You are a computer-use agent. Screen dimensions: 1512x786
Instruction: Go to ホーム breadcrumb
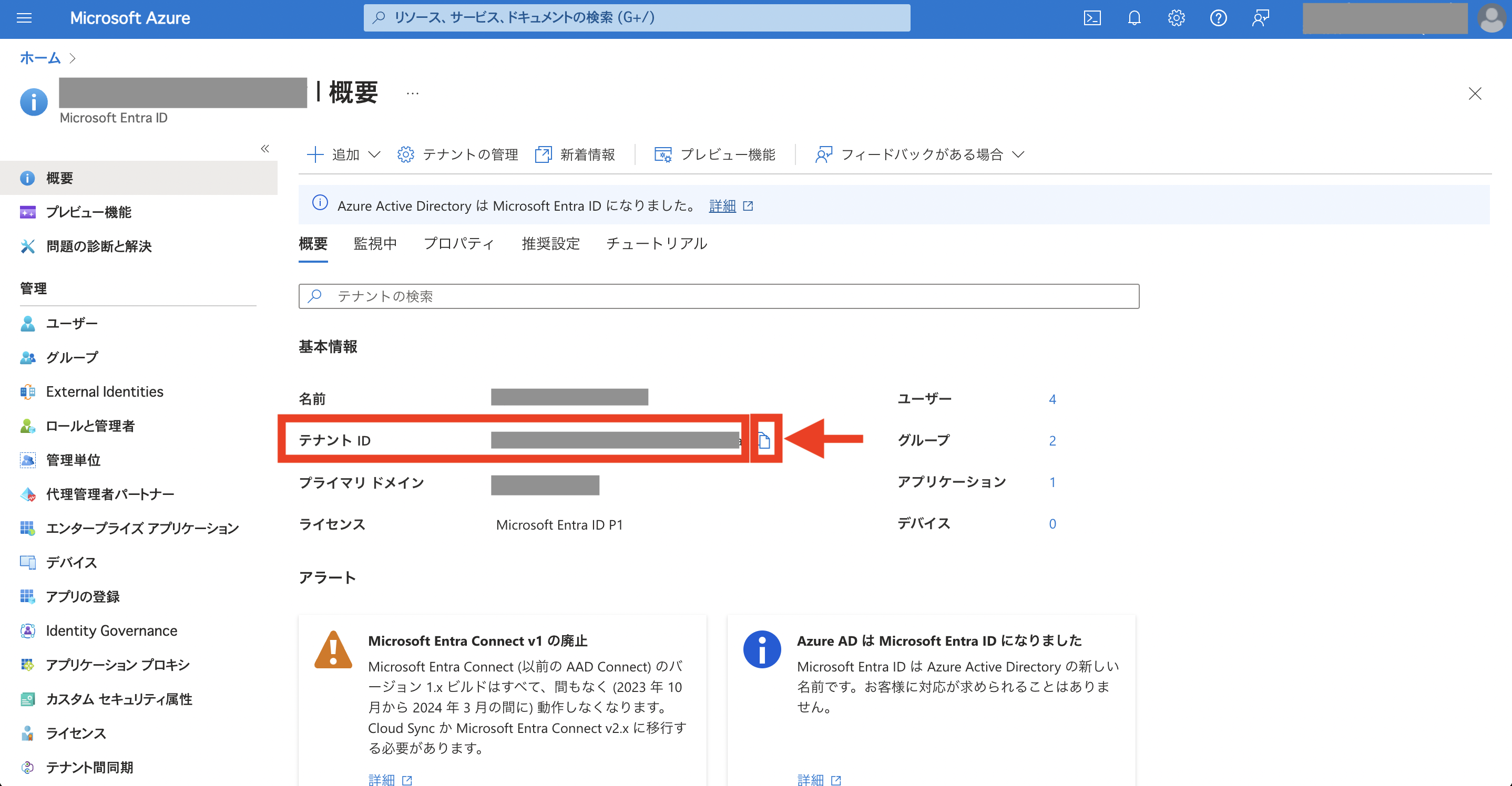40,57
